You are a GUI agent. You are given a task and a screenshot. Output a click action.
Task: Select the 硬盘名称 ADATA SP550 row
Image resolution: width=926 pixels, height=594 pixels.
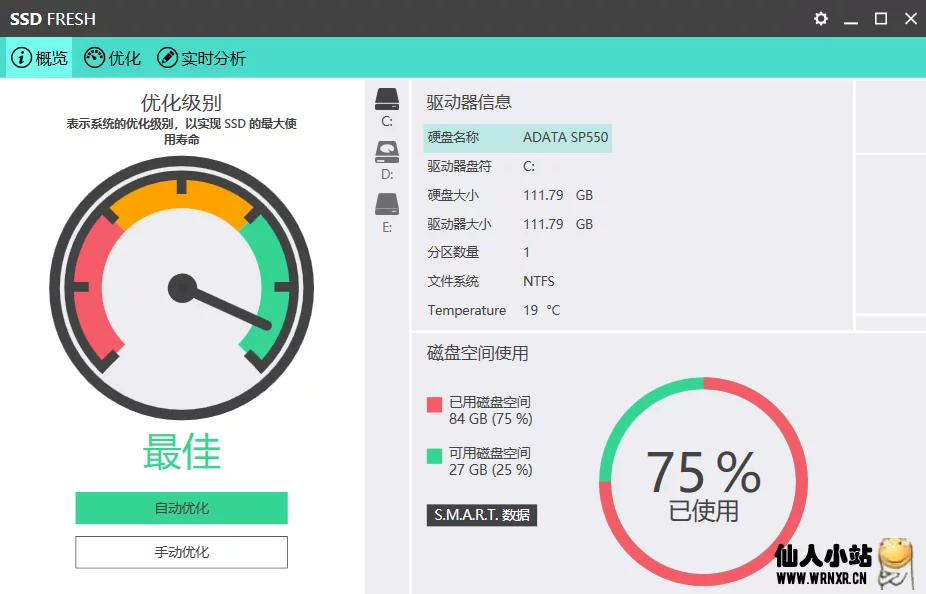(517, 138)
